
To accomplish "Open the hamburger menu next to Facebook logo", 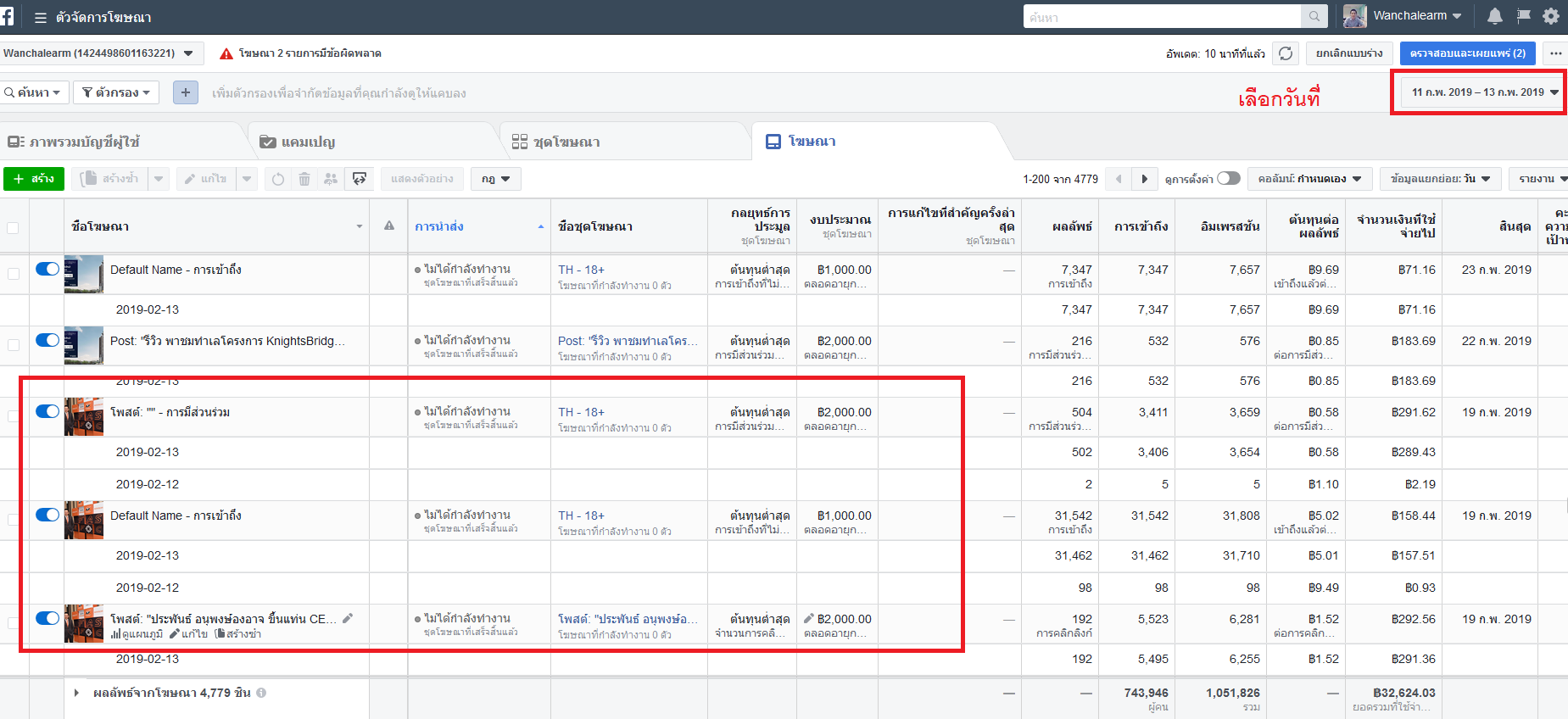I will [x=40, y=17].
